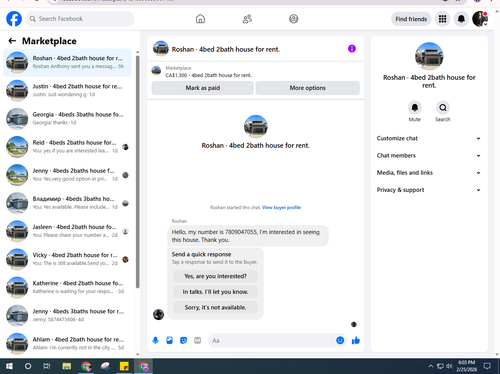Expand Media, files and links section
This screenshot has height=374, width=500.
coord(429,173)
